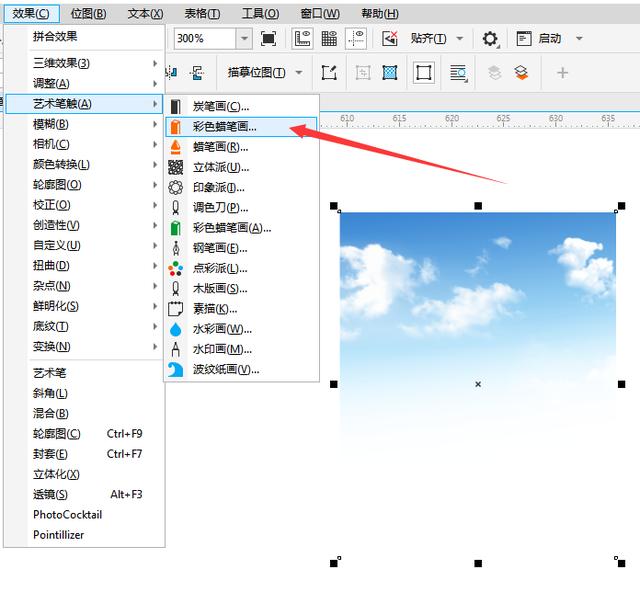Click the 素描 sketchpad icon
Screen dimensions: 640x615
point(176,309)
